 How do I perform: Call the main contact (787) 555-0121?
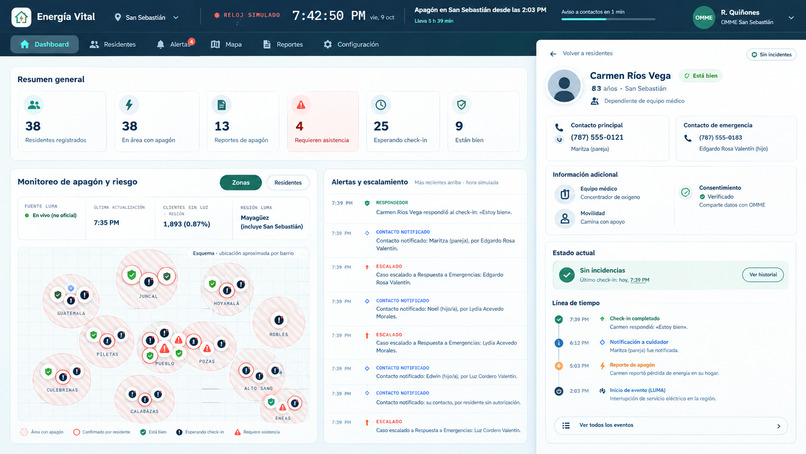597,137
